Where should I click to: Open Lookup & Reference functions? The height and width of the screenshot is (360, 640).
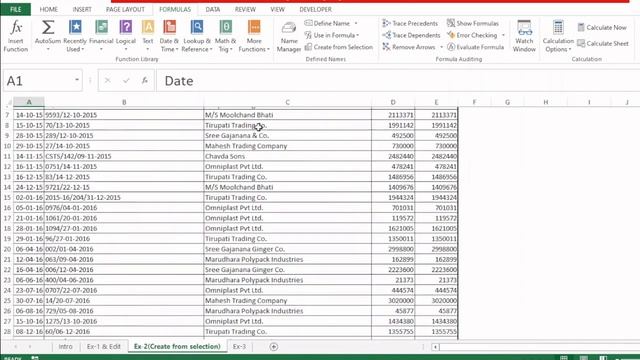[x=197, y=36]
